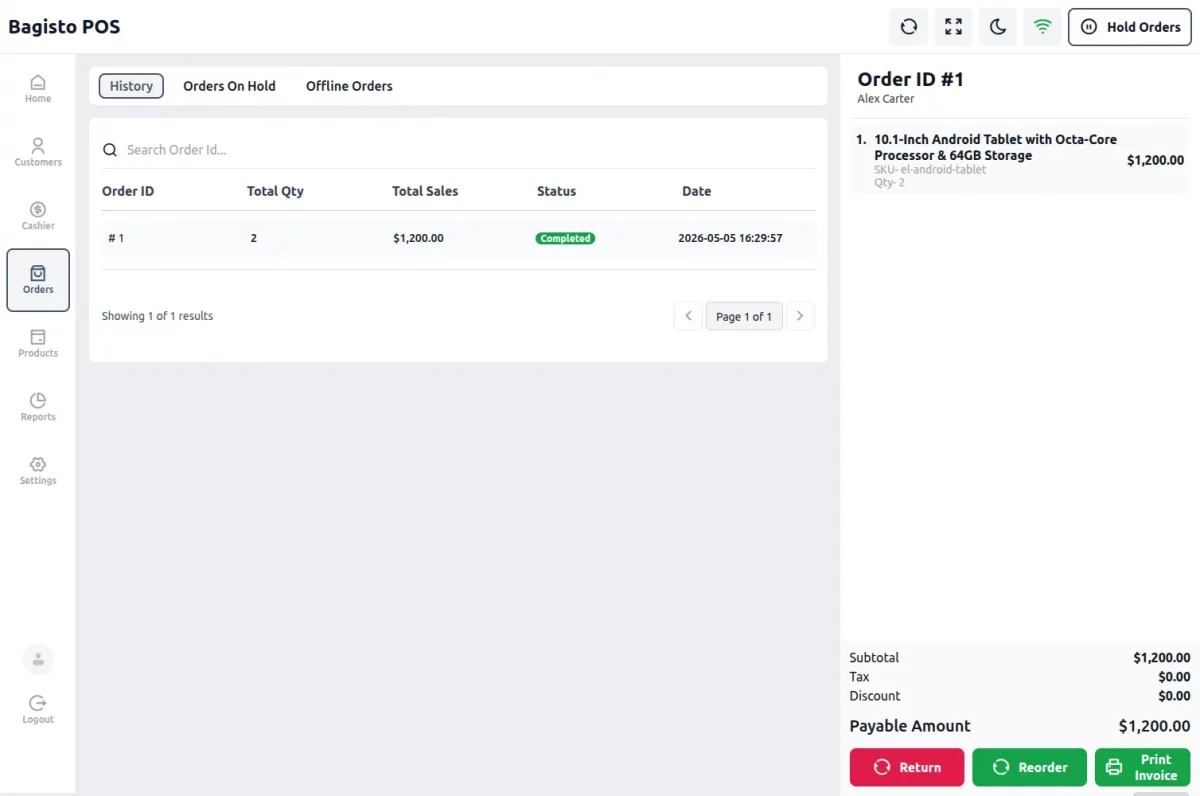Click the Discount label
Screen dimensions: 1200x796
point(875,696)
